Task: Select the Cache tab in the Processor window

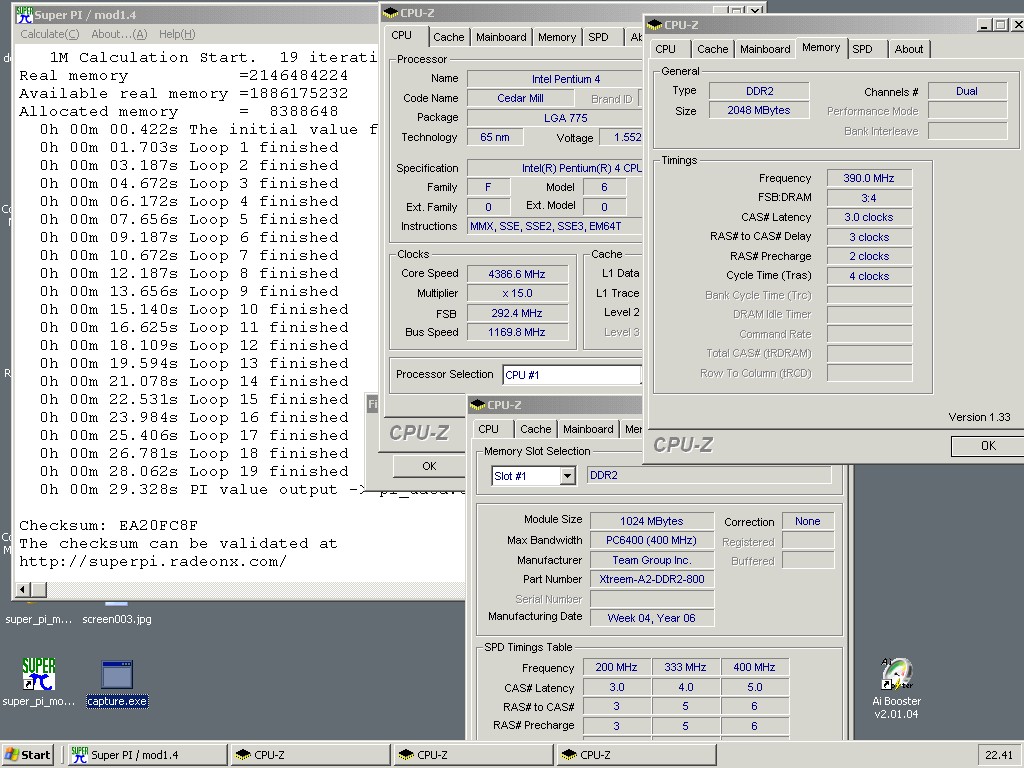Action: tap(449, 37)
